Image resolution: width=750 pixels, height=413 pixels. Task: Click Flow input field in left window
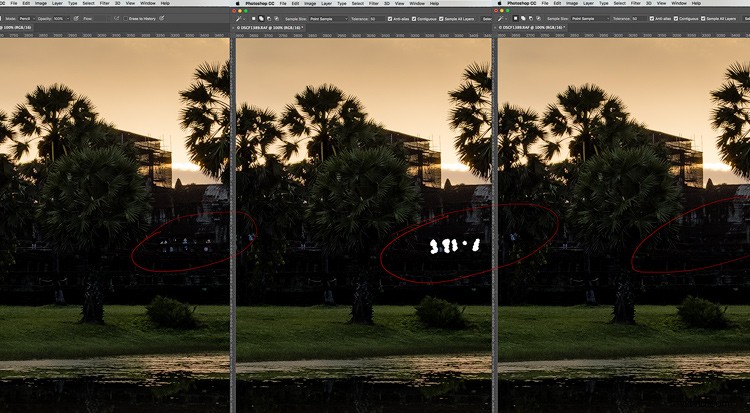coord(101,19)
